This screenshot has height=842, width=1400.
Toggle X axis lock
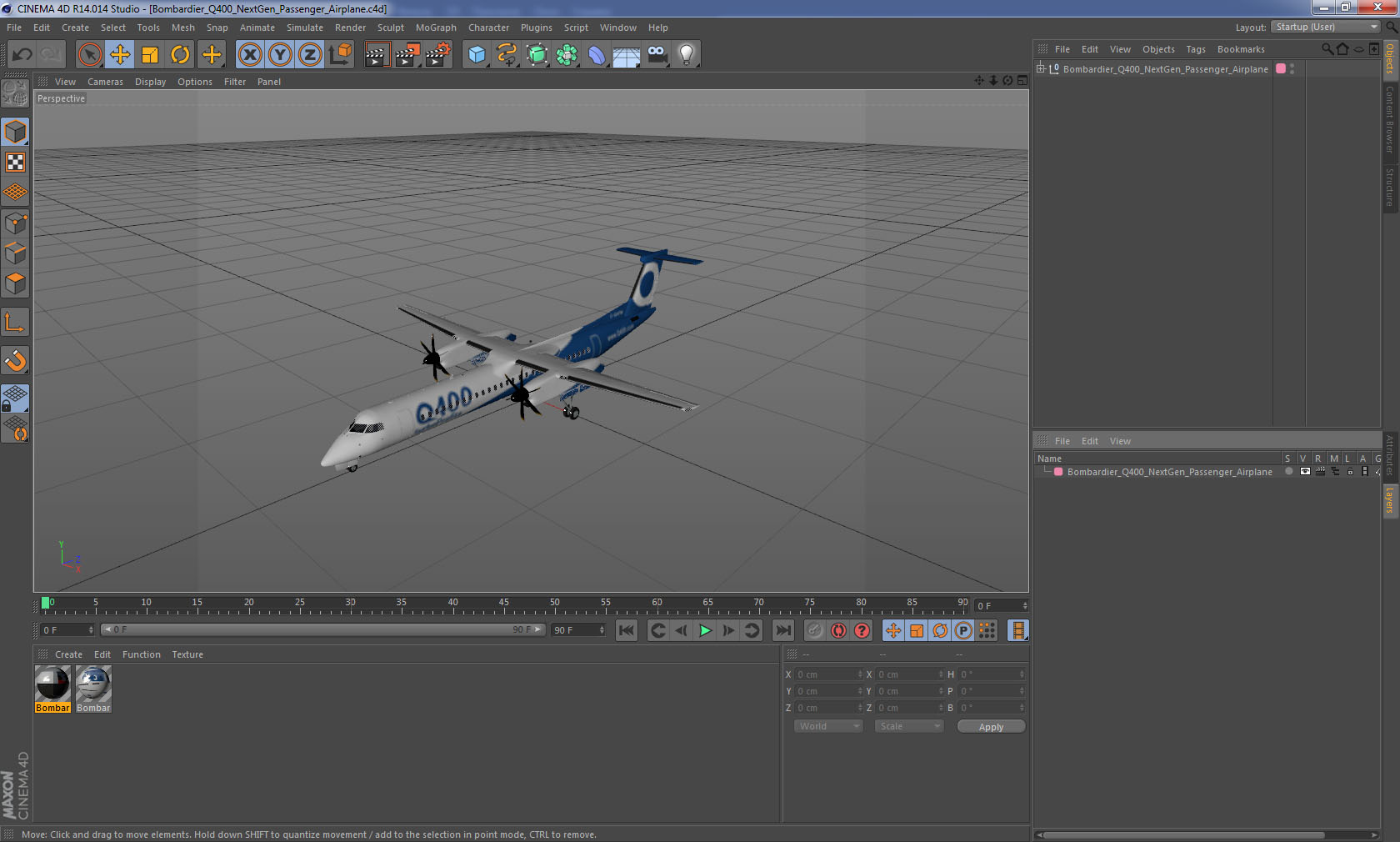[x=249, y=55]
